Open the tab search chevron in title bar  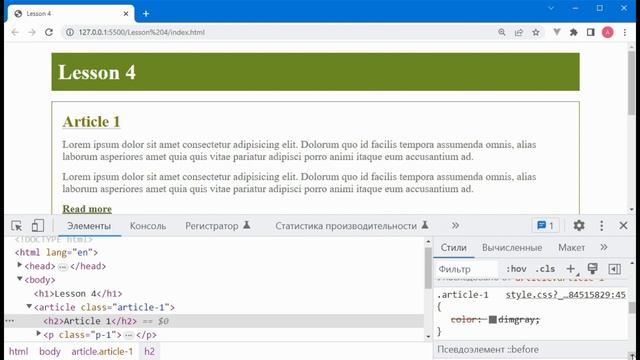pos(551,8)
